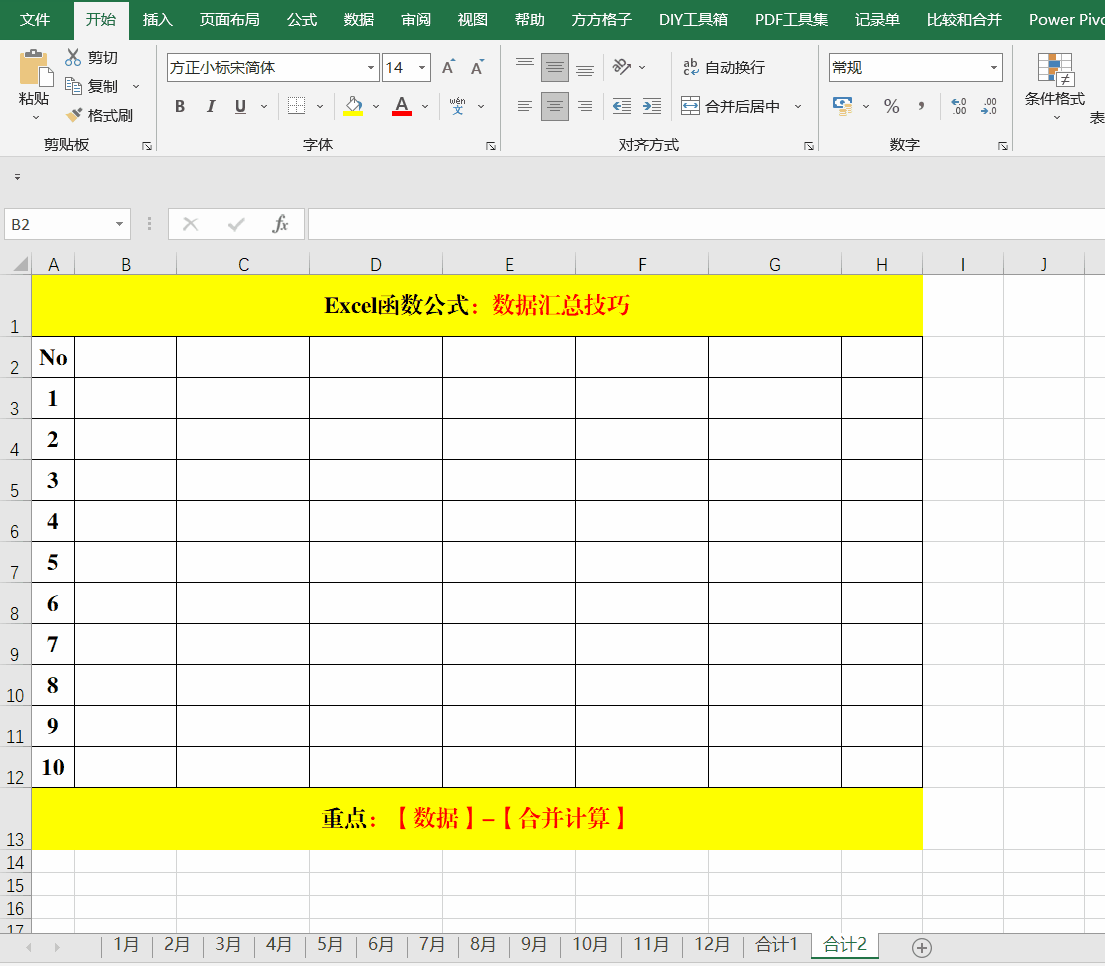Viewport: 1105px width, 966px height.
Task: Decrease decimal places
Action: click(x=989, y=106)
